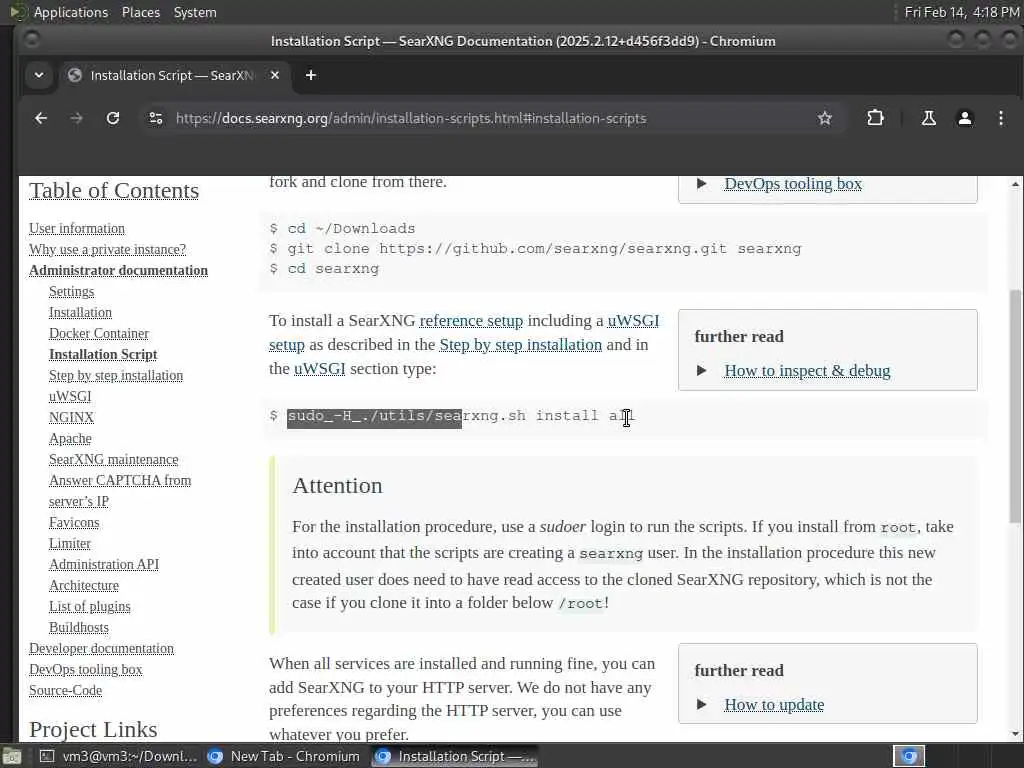Open List of plugins link
1024x768 pixels.
coord(89,606)
